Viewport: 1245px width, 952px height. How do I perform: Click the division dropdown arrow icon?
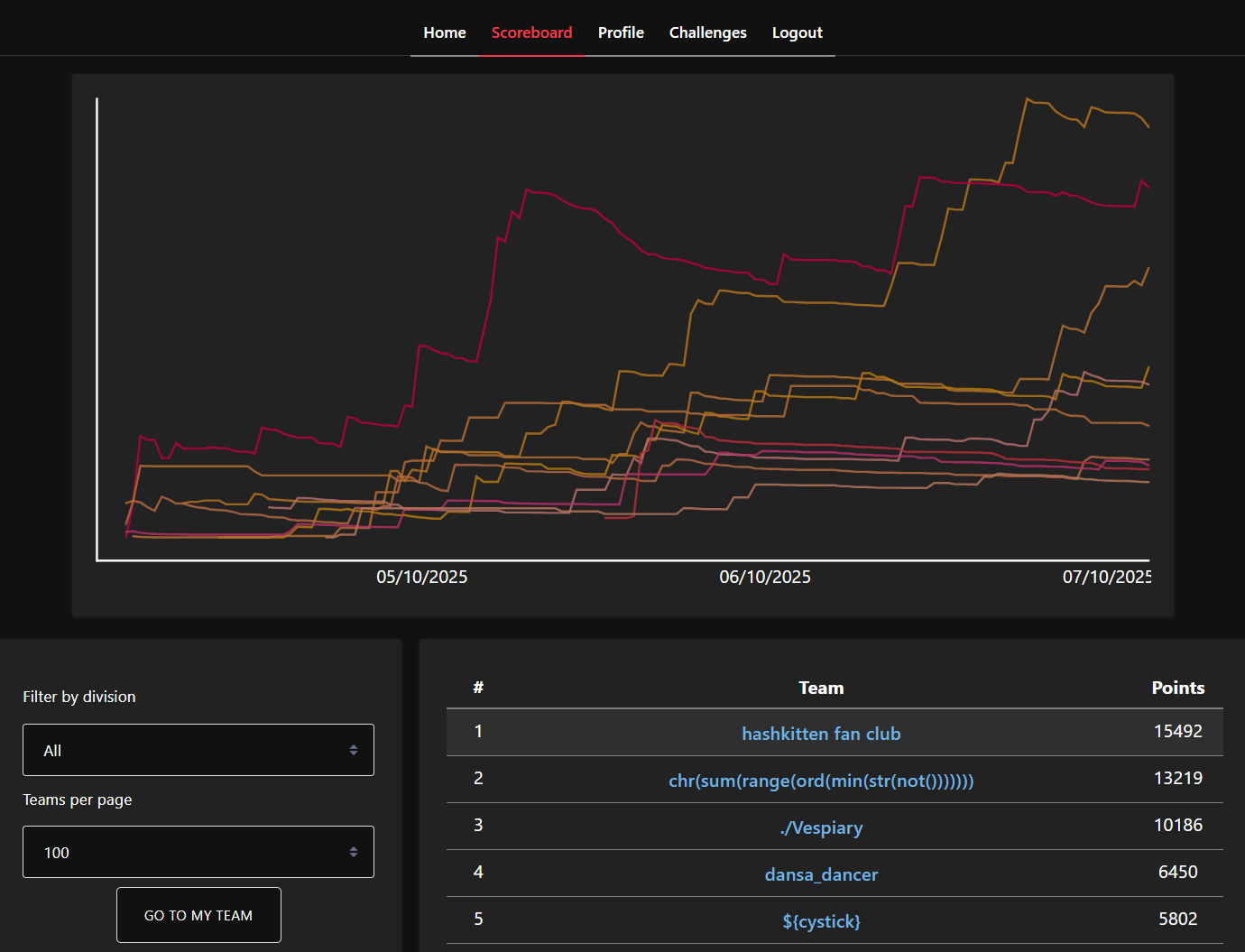coord(354,750)
